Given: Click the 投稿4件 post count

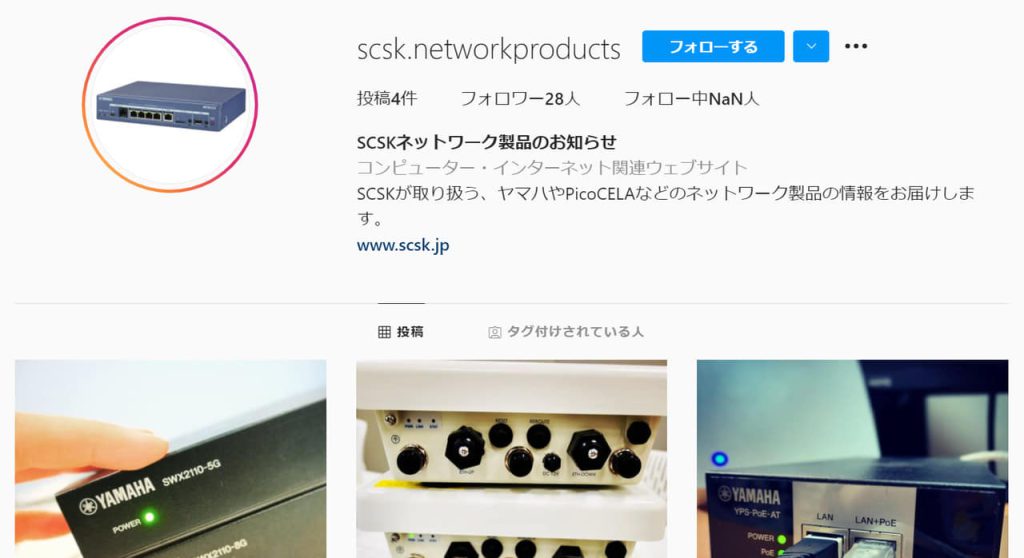Looking at the screenshot, I should (x=387, y=99).
